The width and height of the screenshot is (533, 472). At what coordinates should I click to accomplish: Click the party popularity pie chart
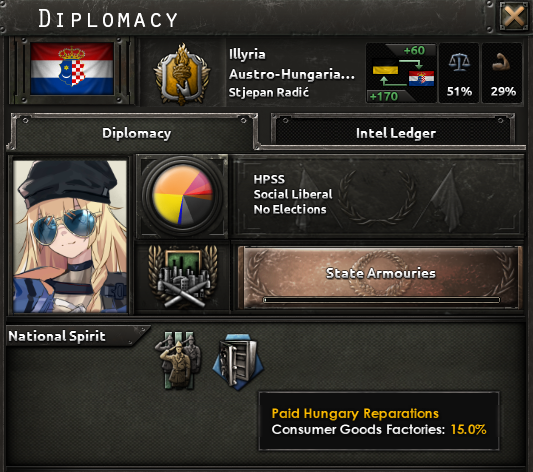coord(183,195)
